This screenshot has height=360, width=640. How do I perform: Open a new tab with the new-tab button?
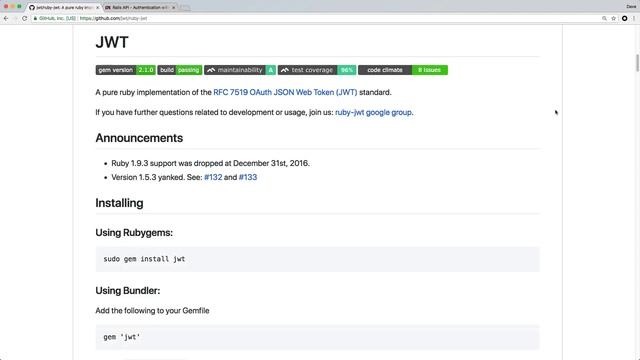point(185,8)
